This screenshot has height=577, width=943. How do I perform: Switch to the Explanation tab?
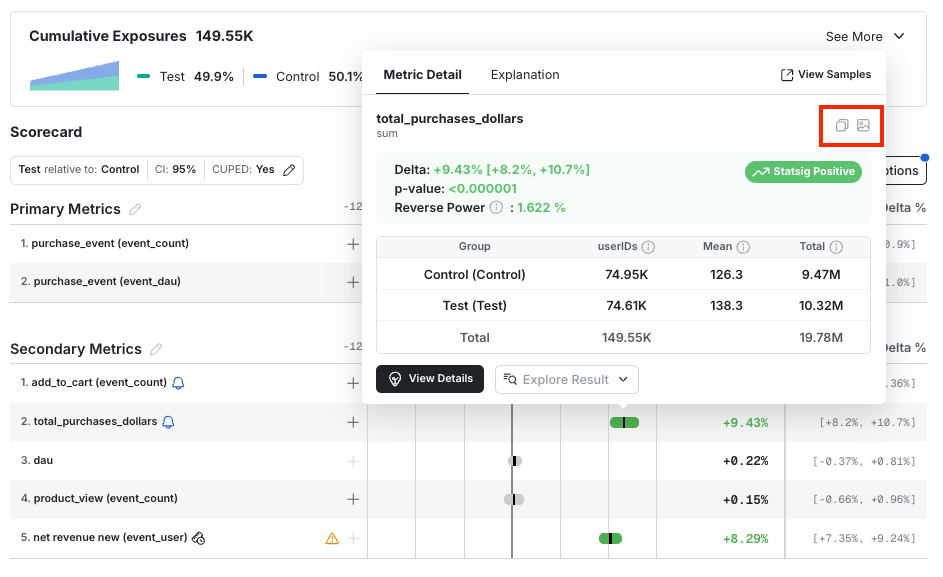tap(525, 75)
